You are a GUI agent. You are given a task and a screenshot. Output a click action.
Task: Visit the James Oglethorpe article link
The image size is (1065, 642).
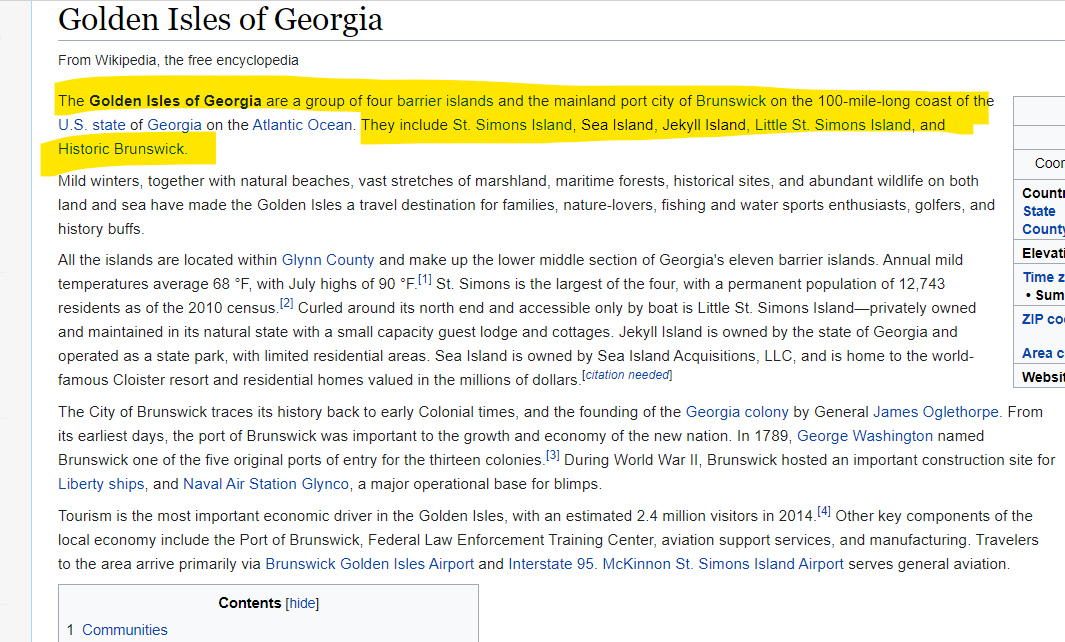click(x=936, y=412)
